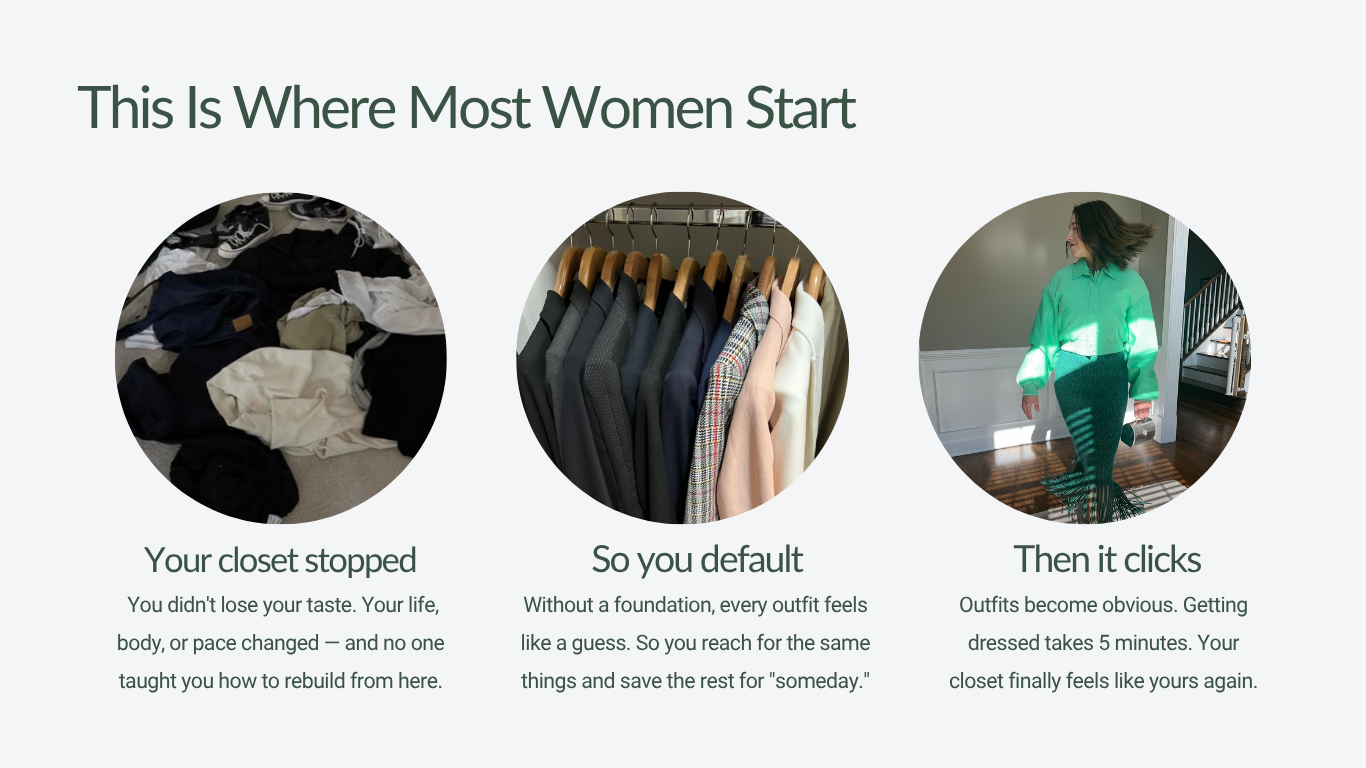
Task: Click the text 'closet finally feels like yours again.'
Action: point(1103,681)
